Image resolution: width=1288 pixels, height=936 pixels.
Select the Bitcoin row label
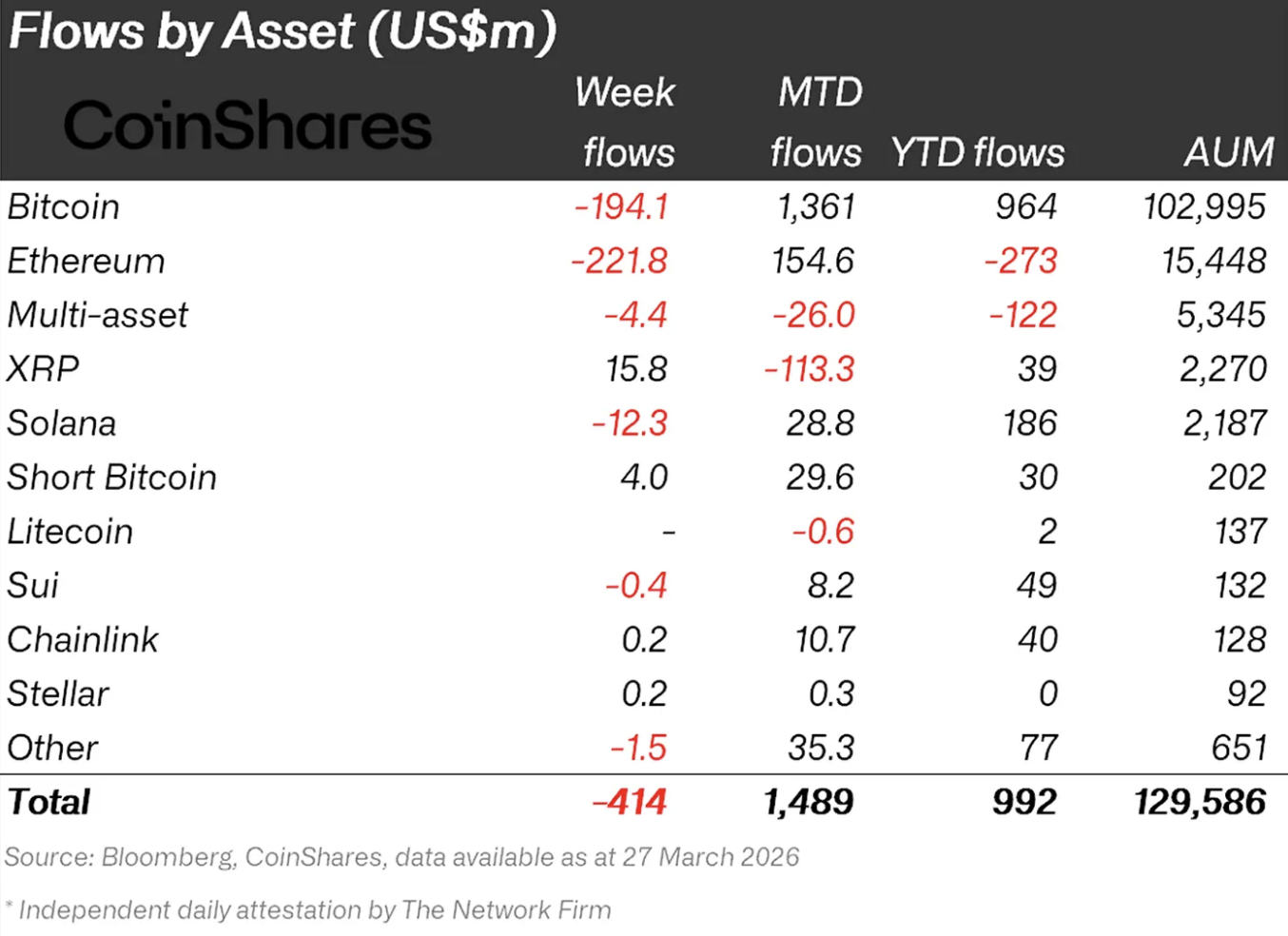coord(64,207)
